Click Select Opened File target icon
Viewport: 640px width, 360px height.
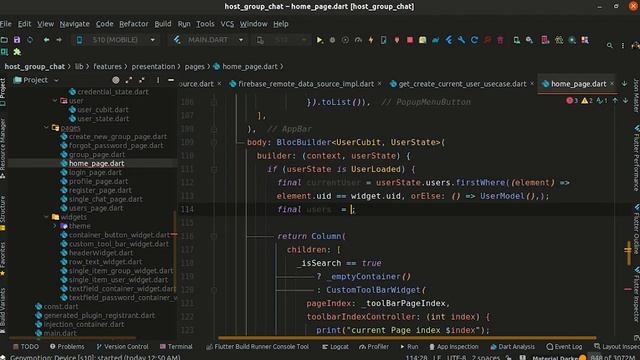(116, 80)
